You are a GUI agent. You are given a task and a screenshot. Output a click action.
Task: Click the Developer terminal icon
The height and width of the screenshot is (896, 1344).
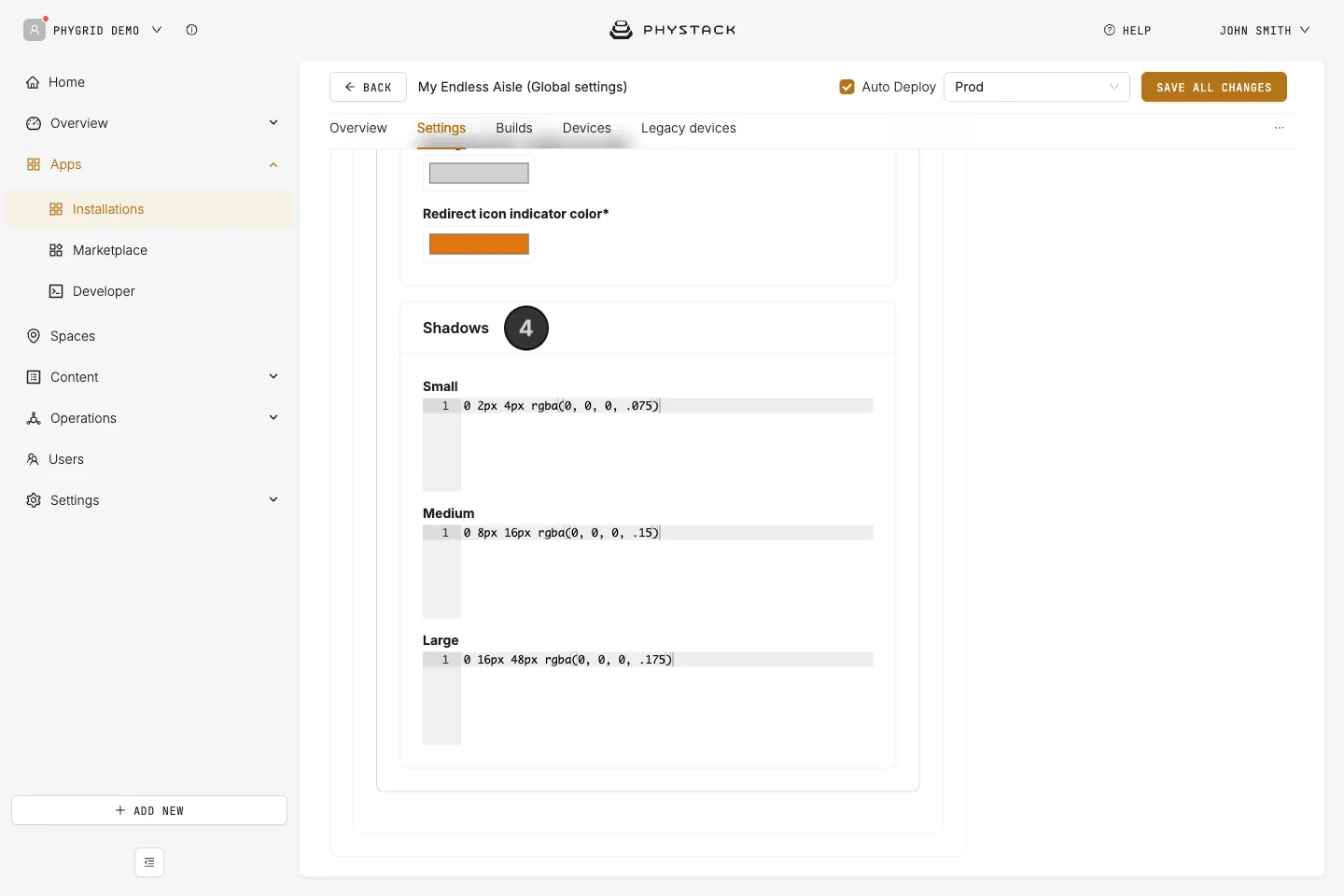point(56,291)
